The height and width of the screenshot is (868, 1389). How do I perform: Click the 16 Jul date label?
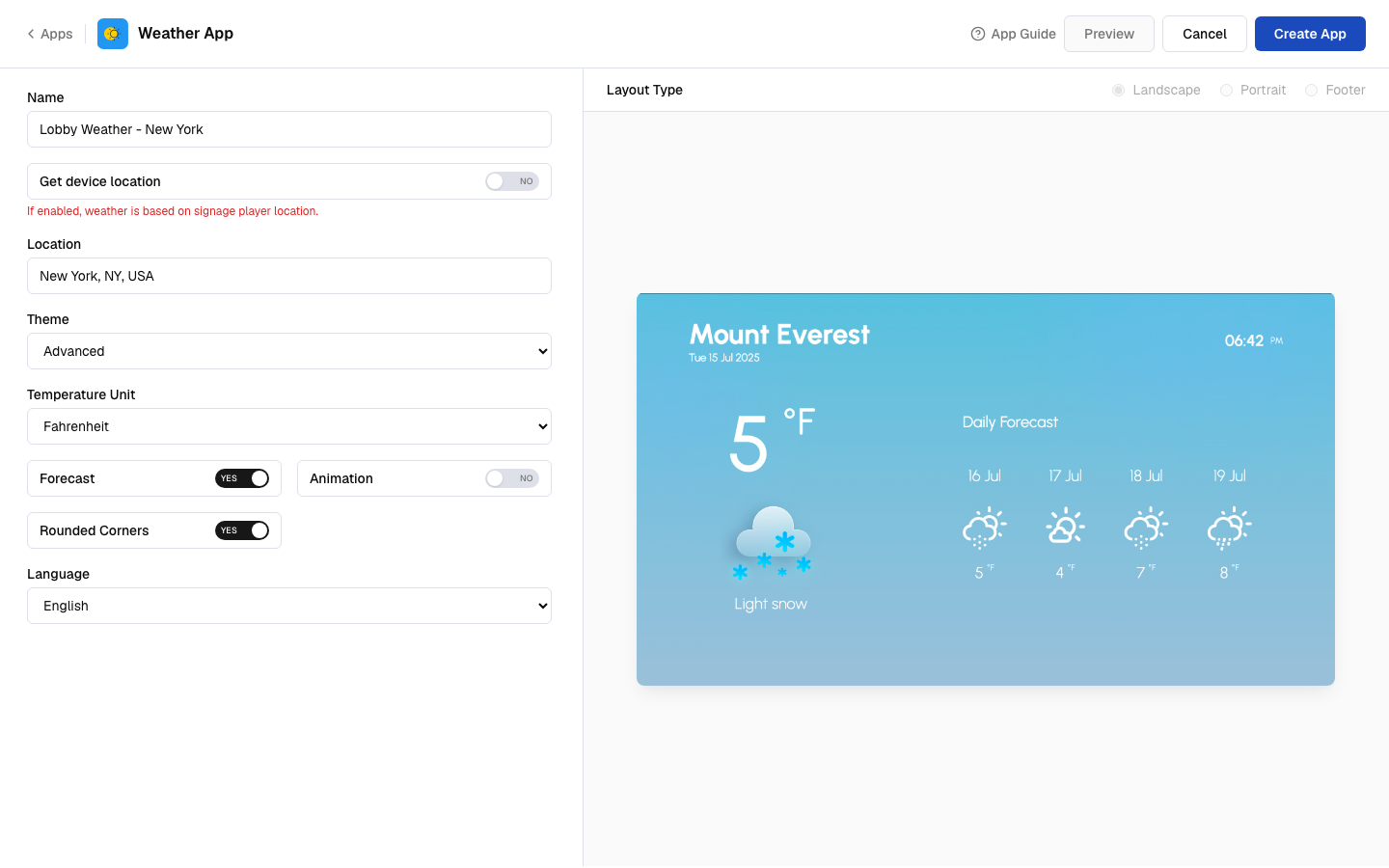pyautogui.click(x=985, y=475)
